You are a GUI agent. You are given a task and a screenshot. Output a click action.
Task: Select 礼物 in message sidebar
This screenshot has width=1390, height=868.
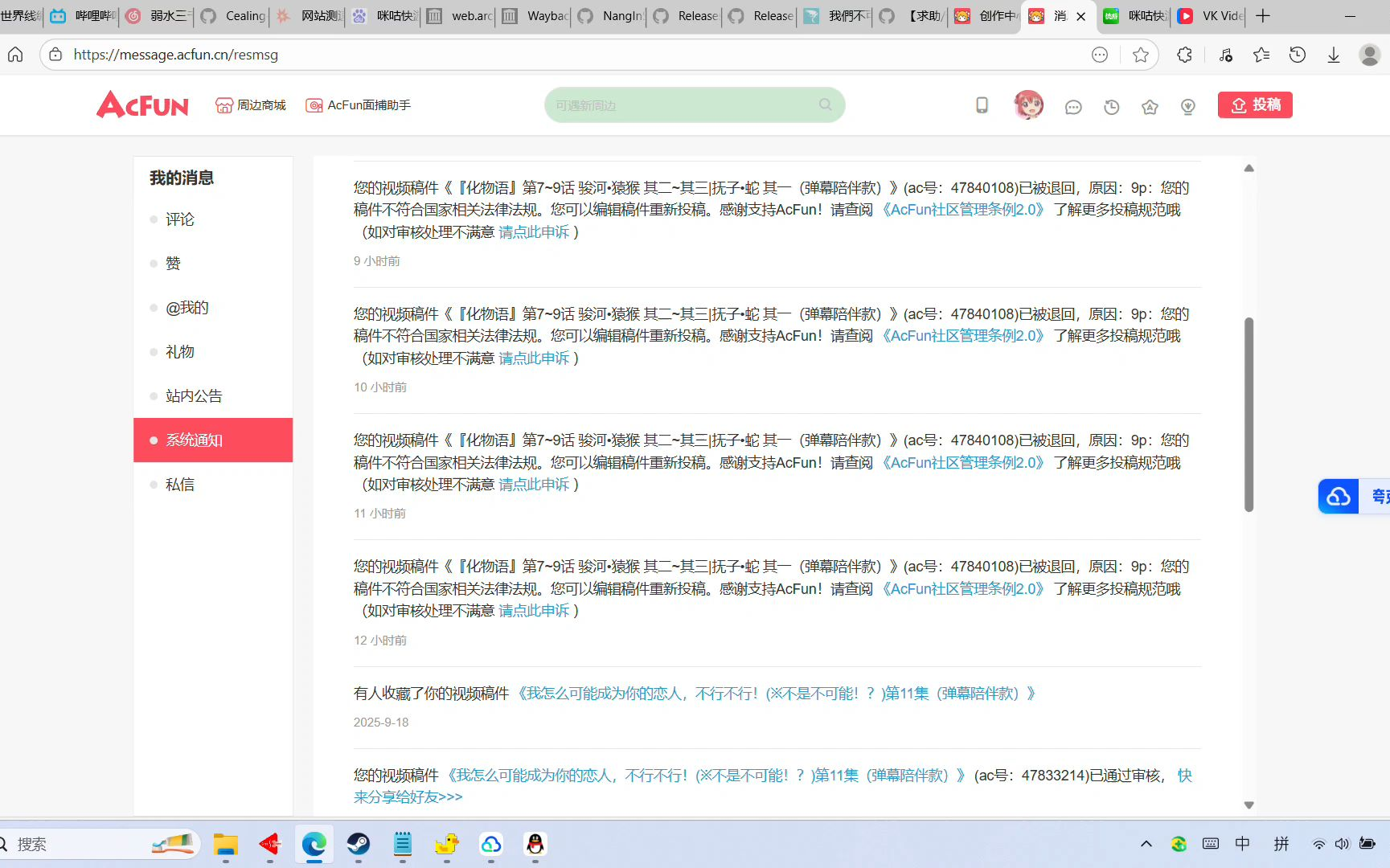click(213, 352)
